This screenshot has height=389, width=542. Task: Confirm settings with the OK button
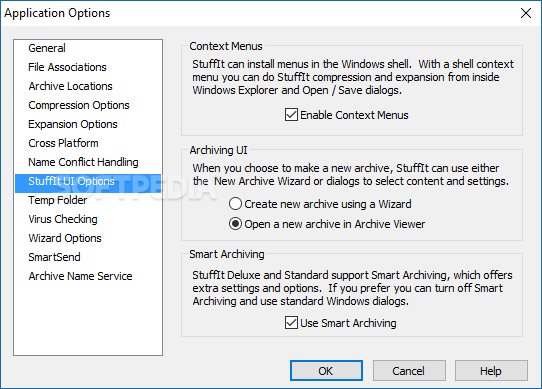click(326, 371)
